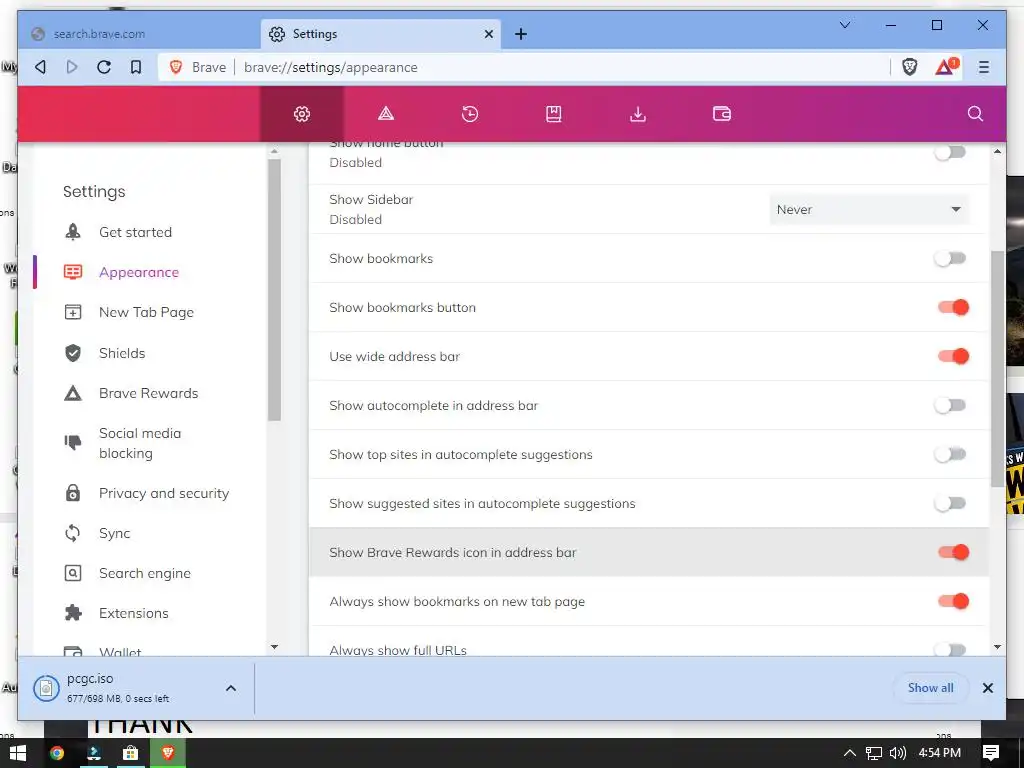
Task: Toggle Show top sites in autocomplete suggestions
Action: point(950,455)
